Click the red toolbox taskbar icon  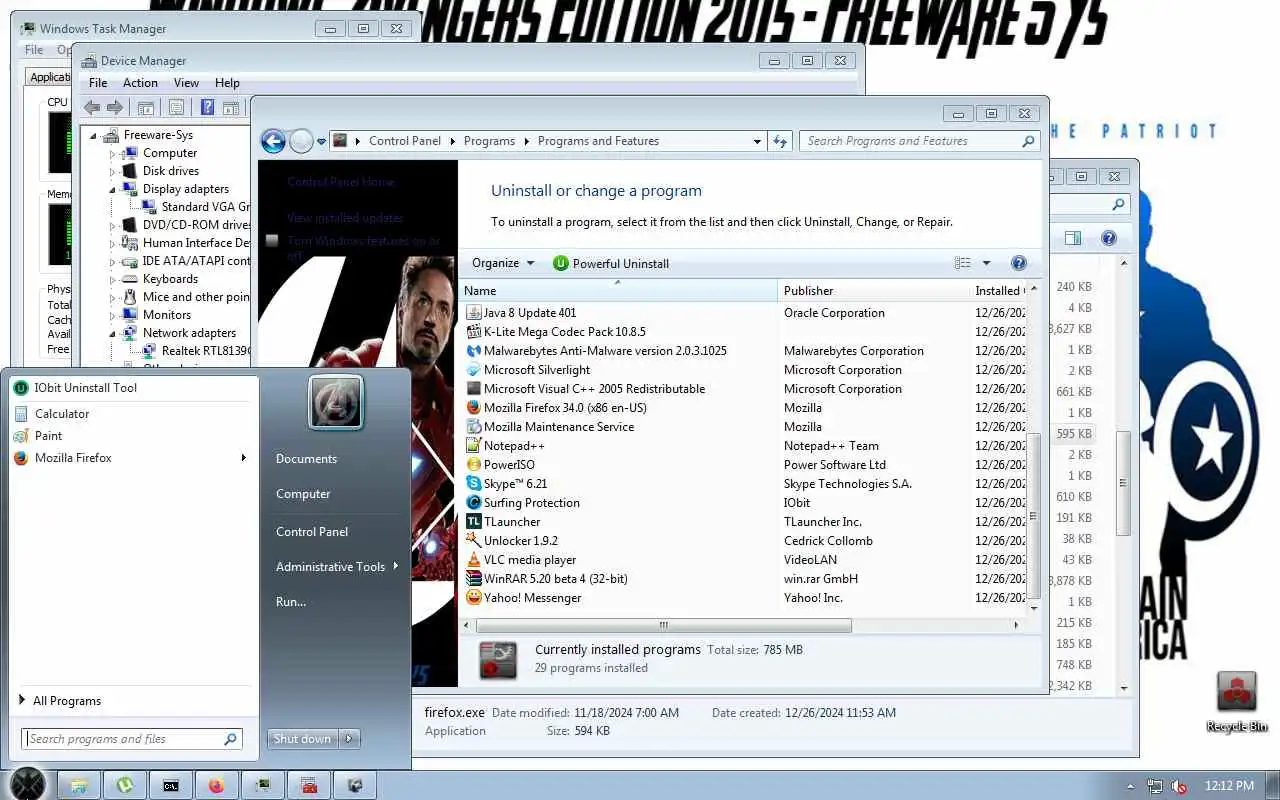tap(309, 786)
